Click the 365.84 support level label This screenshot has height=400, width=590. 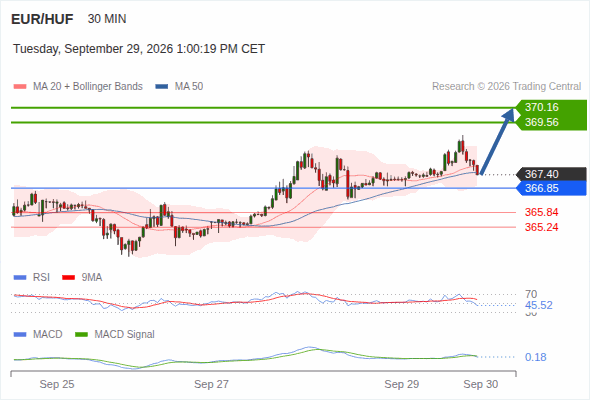pos(541,213)
